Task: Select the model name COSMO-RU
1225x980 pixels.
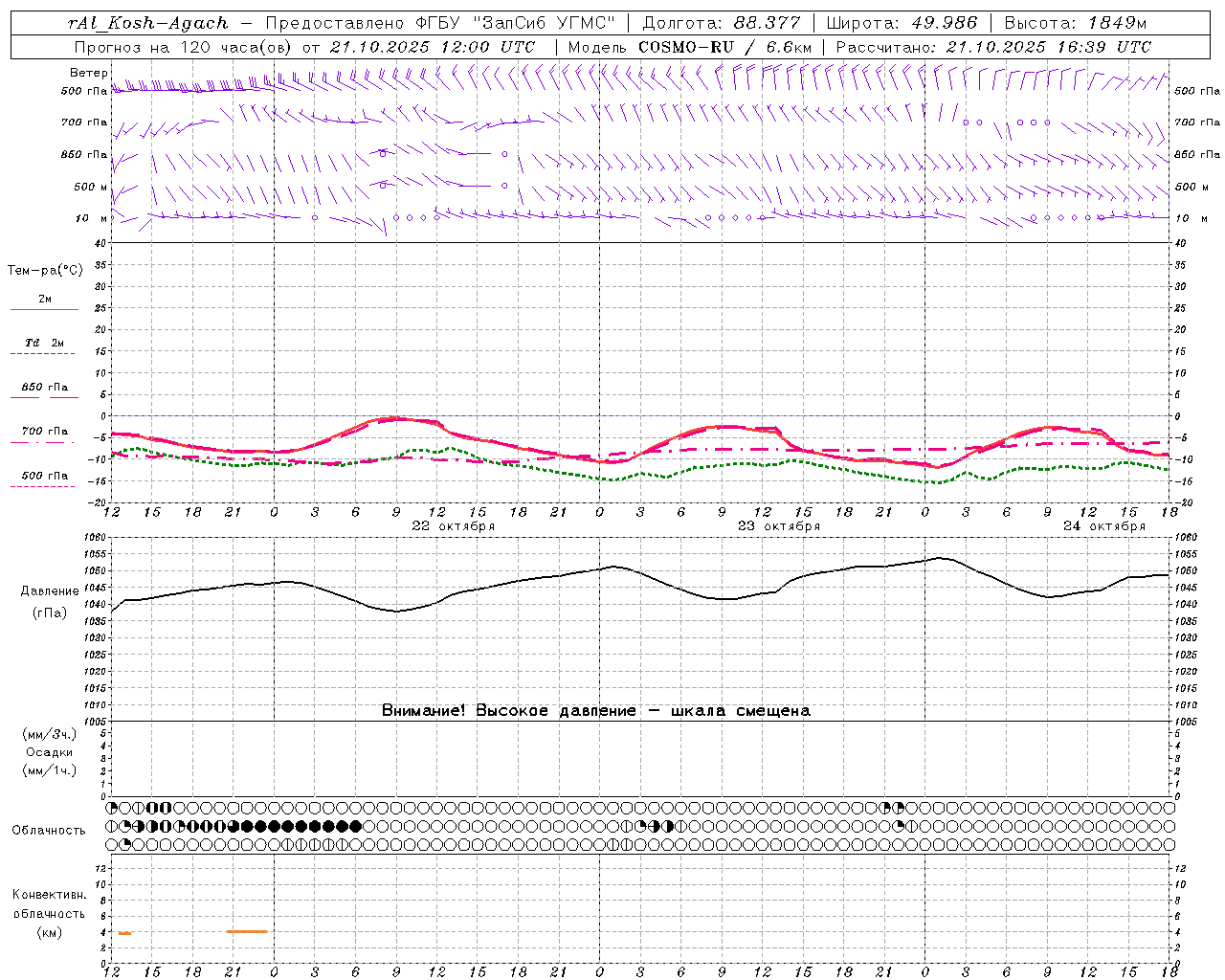Action: [x=686, y=47]
